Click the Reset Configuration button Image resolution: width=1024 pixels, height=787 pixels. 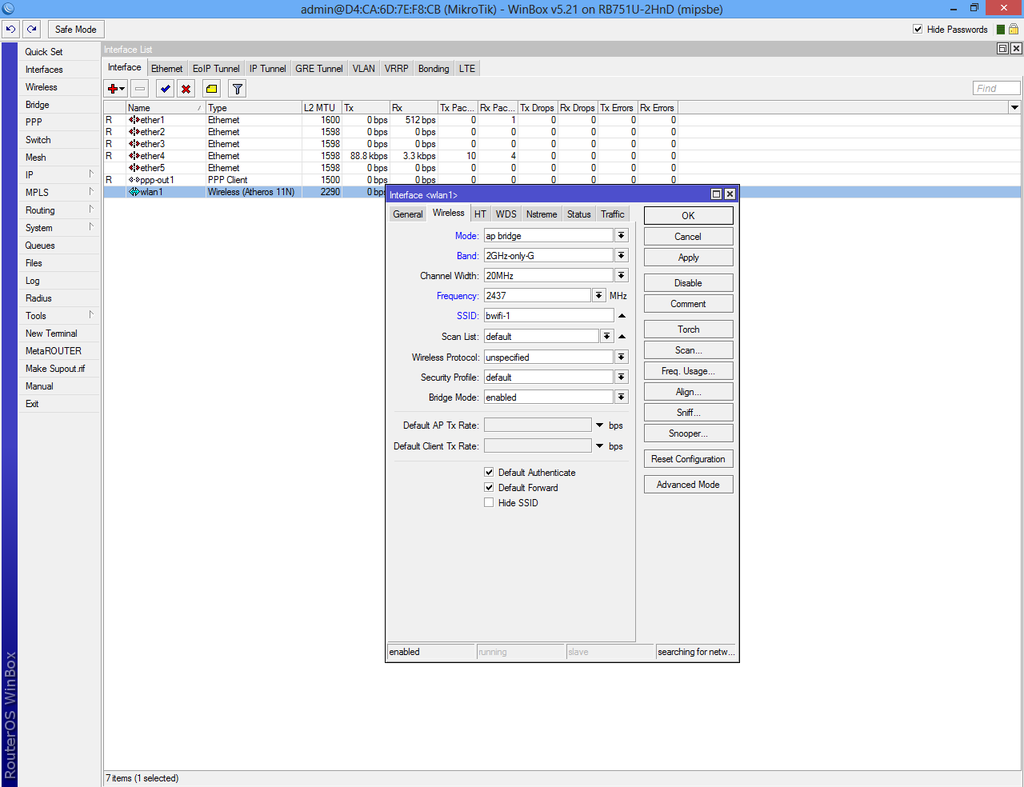coord(687,458)
